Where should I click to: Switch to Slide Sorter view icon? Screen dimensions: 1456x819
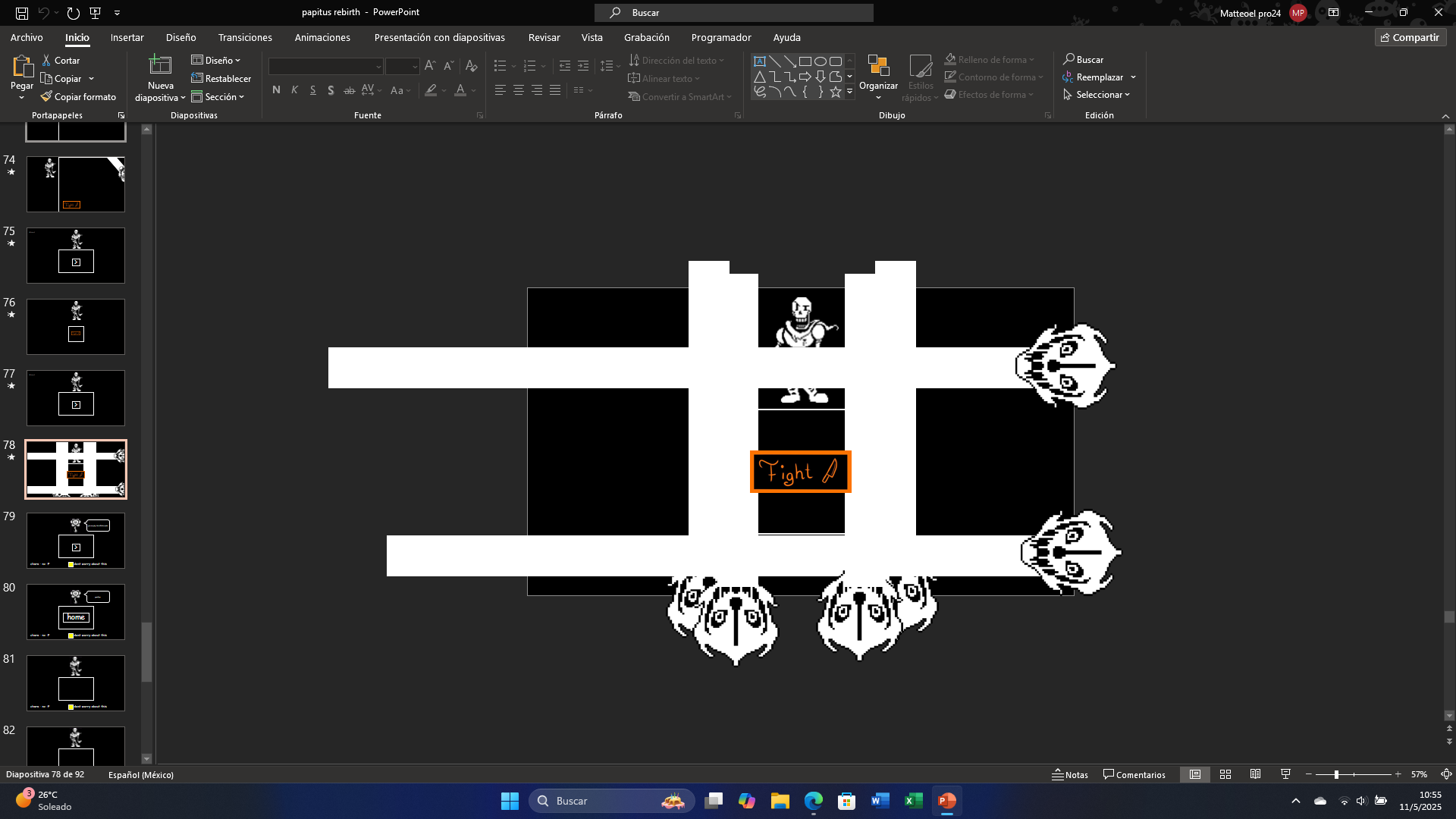[1225, 774]
